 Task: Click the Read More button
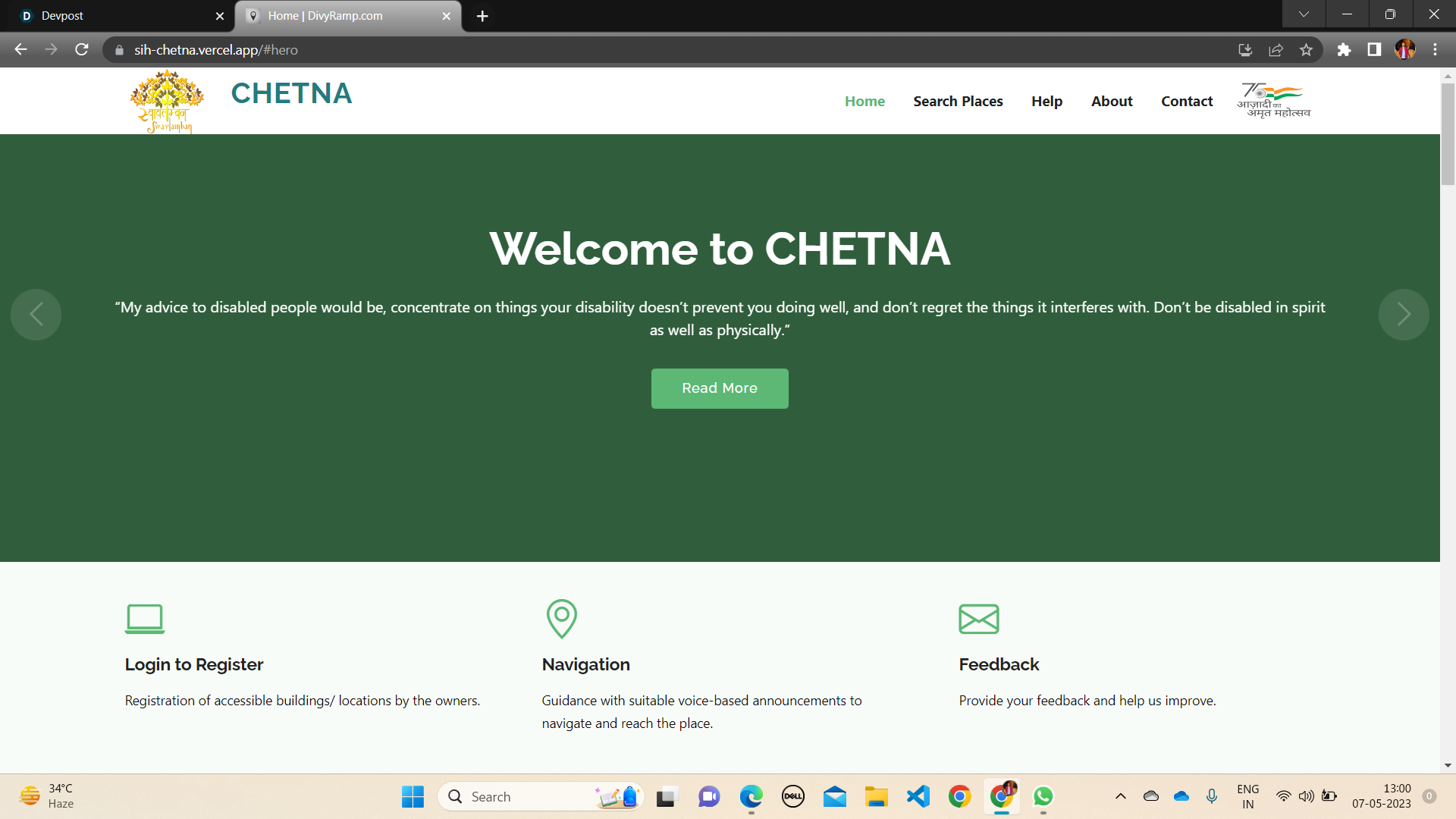coord(720,388)
